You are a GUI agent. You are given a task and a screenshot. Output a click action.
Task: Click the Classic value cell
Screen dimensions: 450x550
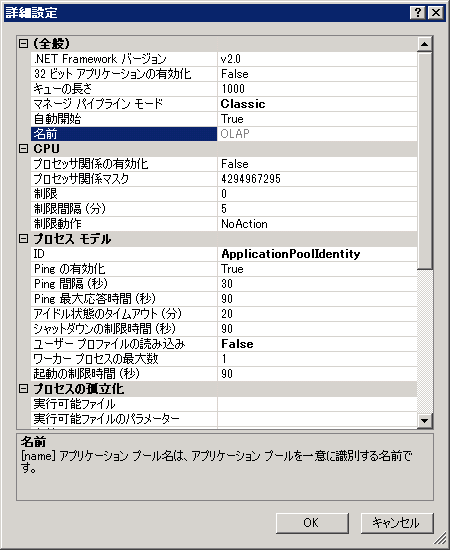[x=317, y=104]
